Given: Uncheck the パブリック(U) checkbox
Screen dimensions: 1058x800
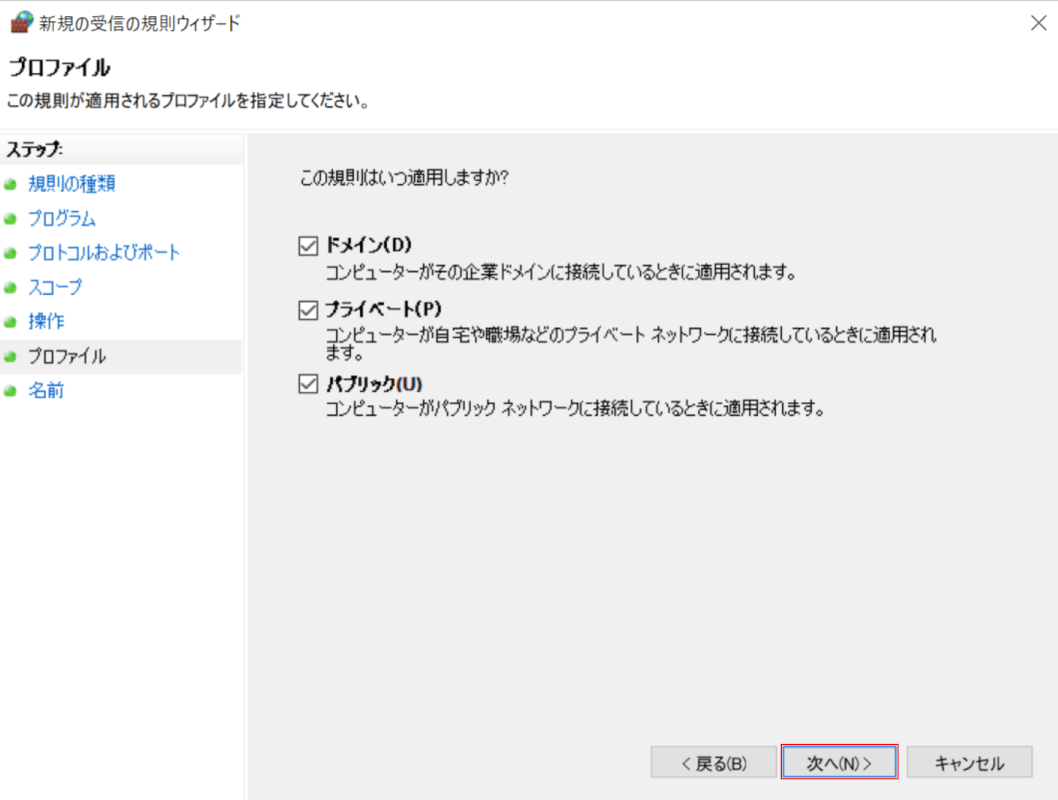Looking at the screenshot, I should [x=308, y=383].
